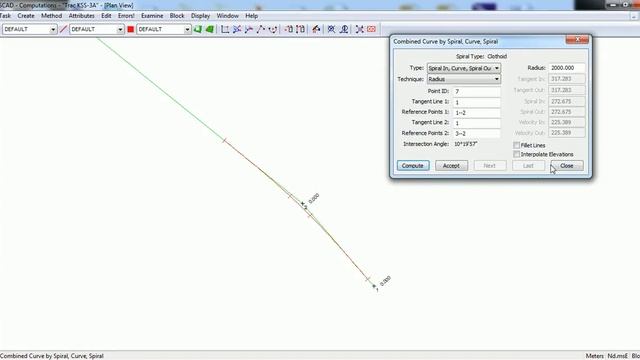The image size is (640, 360).
Task: Click the Reference Points 1 field
Action: coord(476,113)
